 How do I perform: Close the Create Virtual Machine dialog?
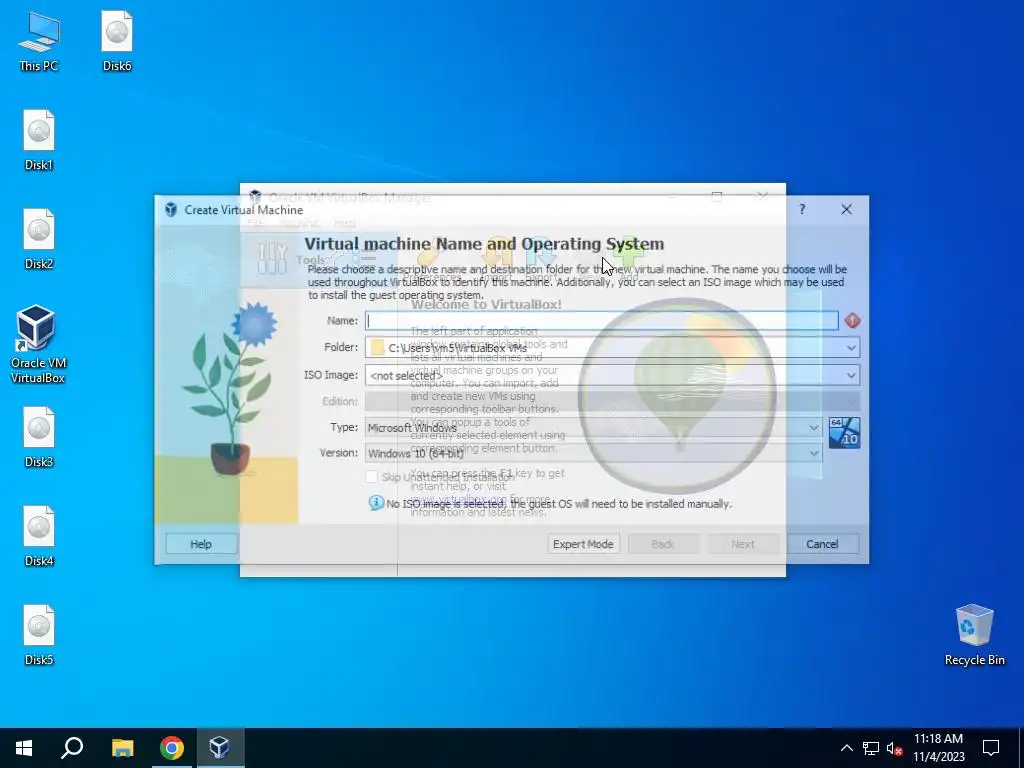846,210
